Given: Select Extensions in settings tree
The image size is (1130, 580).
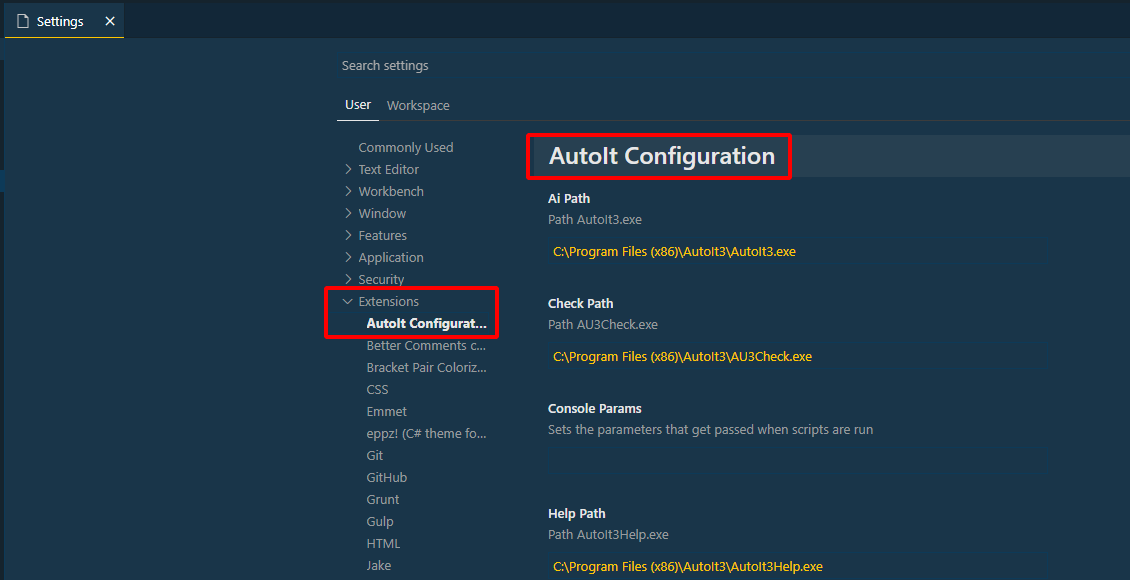Looking at the screenshot, I should [x=388, y=301].
